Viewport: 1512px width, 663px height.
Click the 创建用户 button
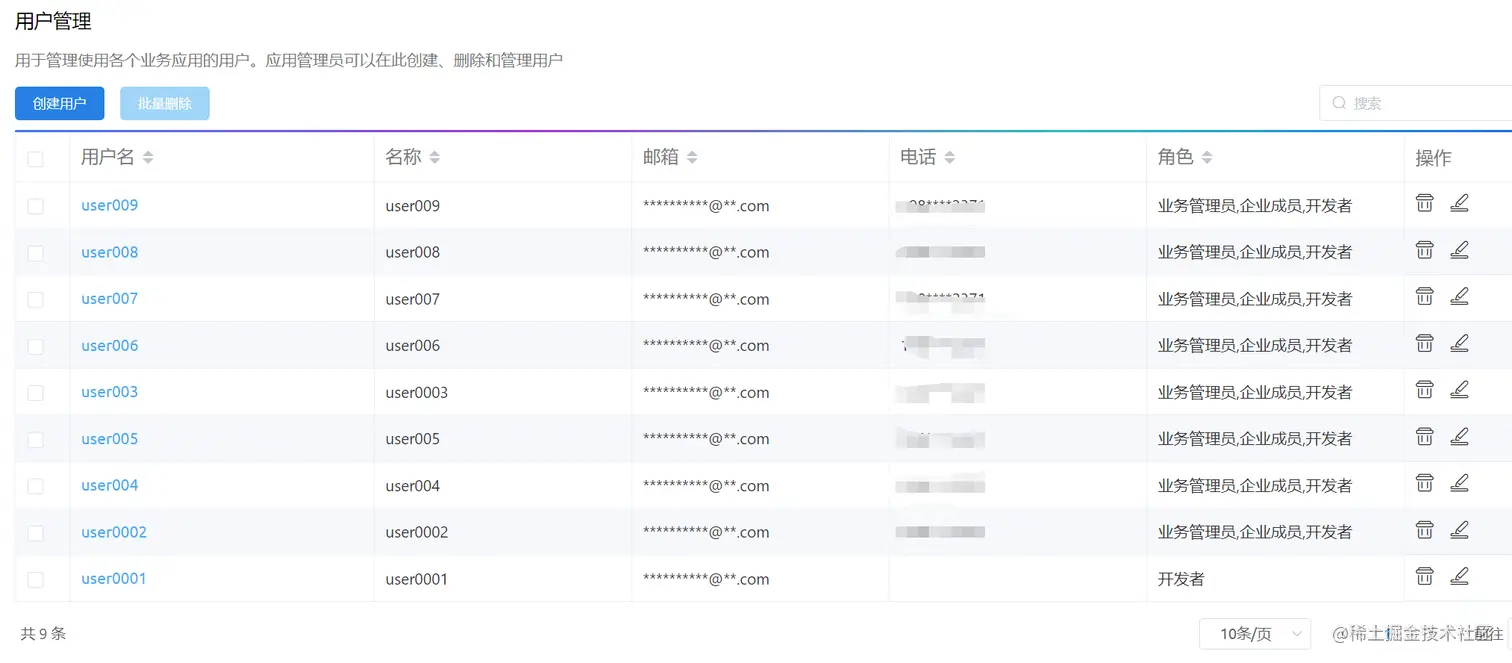pos(60,103)
